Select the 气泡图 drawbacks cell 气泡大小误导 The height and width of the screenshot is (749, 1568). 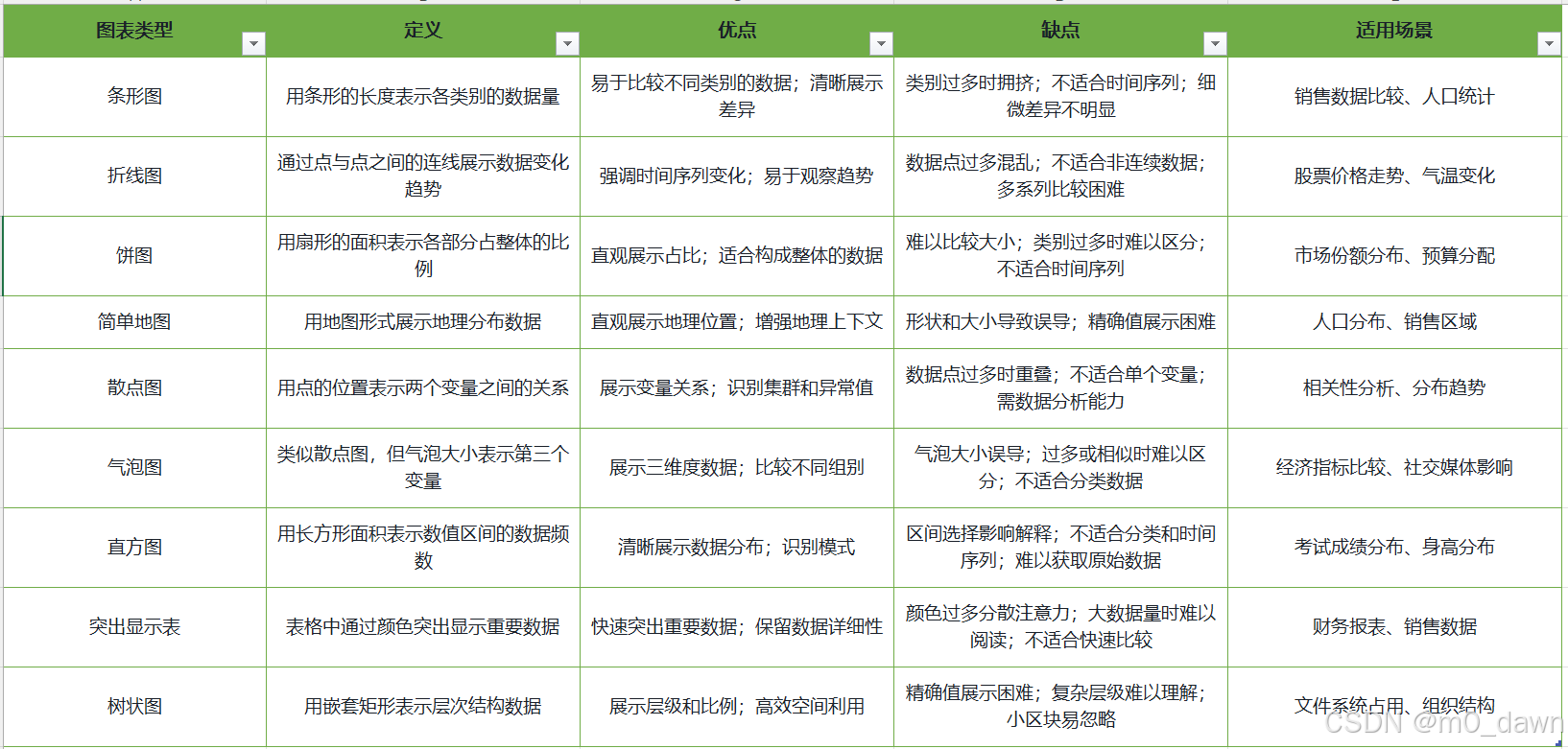(1060, 468)
